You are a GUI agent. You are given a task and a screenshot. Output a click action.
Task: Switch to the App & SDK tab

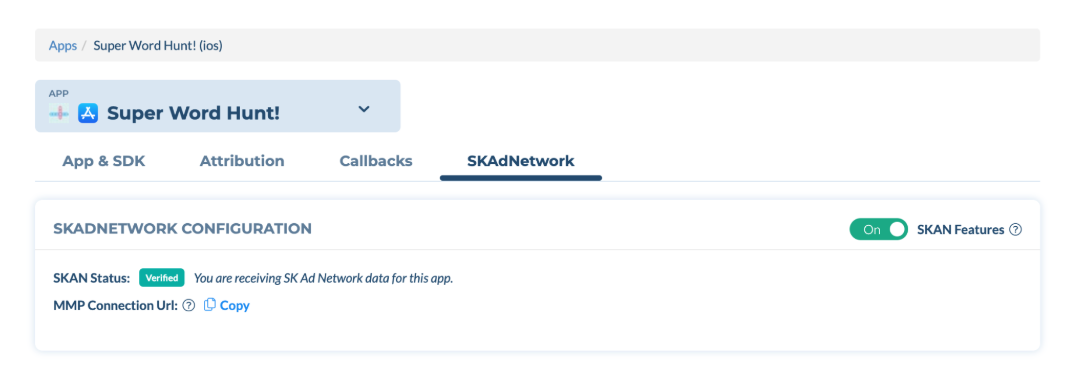[104, 161]
